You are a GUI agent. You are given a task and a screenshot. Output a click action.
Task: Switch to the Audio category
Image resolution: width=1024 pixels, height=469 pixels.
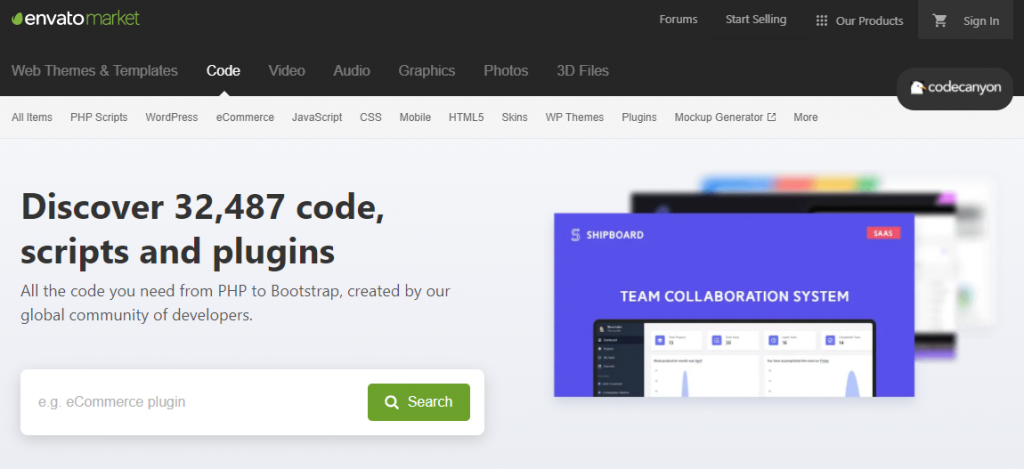pos(352,71)
